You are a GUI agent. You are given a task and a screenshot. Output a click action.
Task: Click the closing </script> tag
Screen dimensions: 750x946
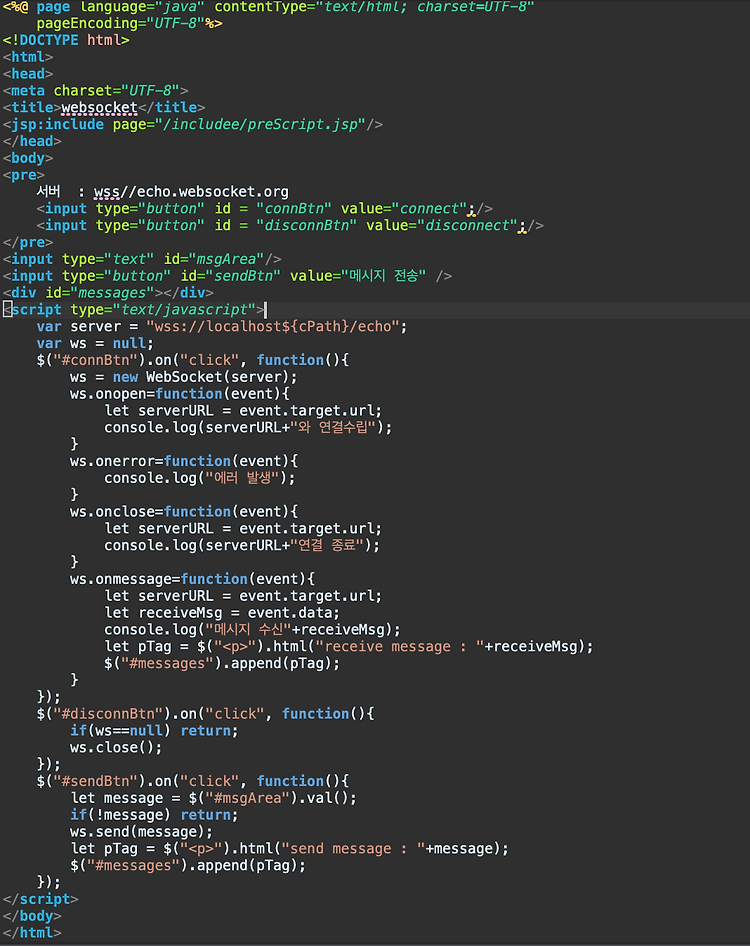click(x=40, y=900)
